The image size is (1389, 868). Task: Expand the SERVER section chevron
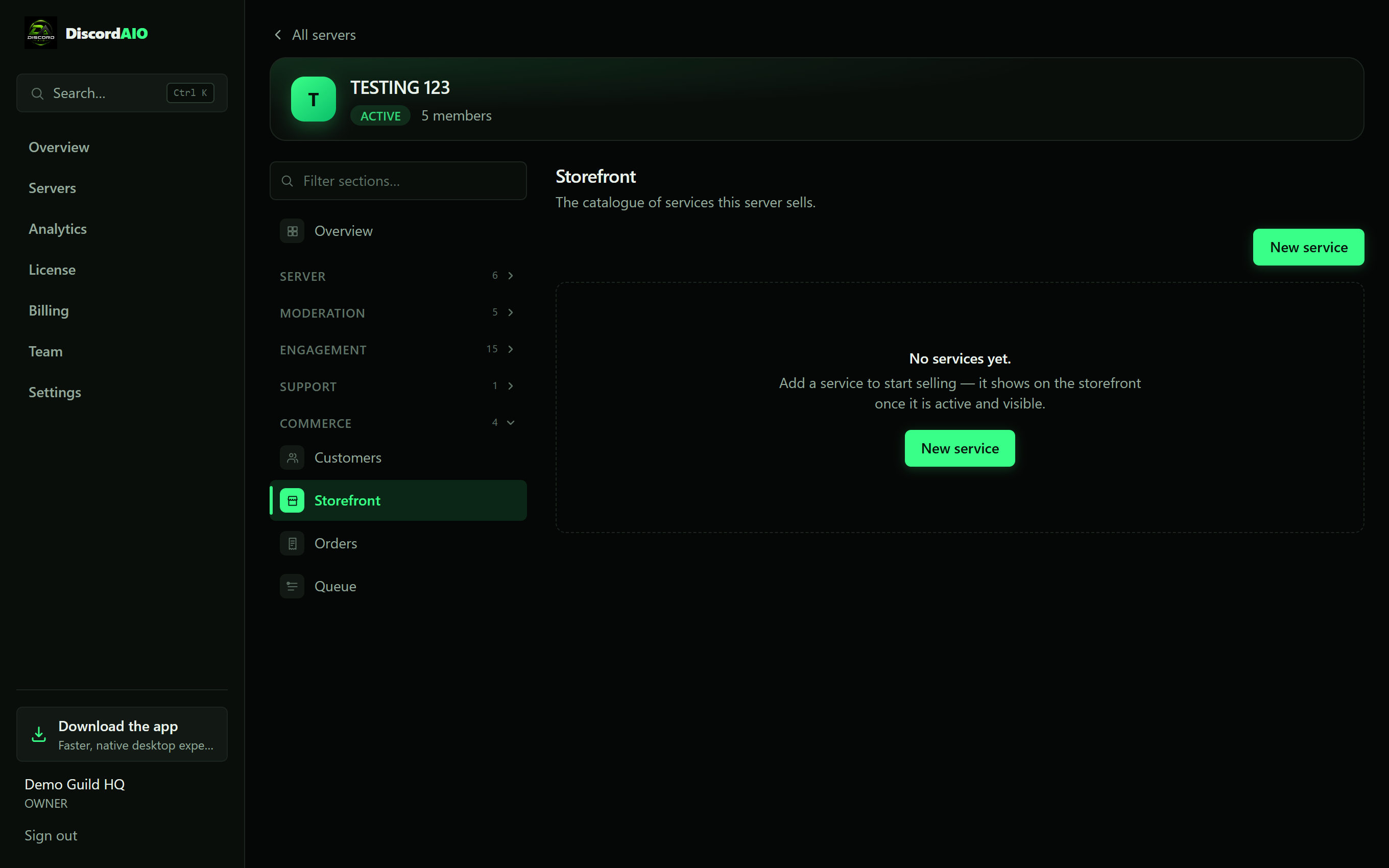[510, 276]
